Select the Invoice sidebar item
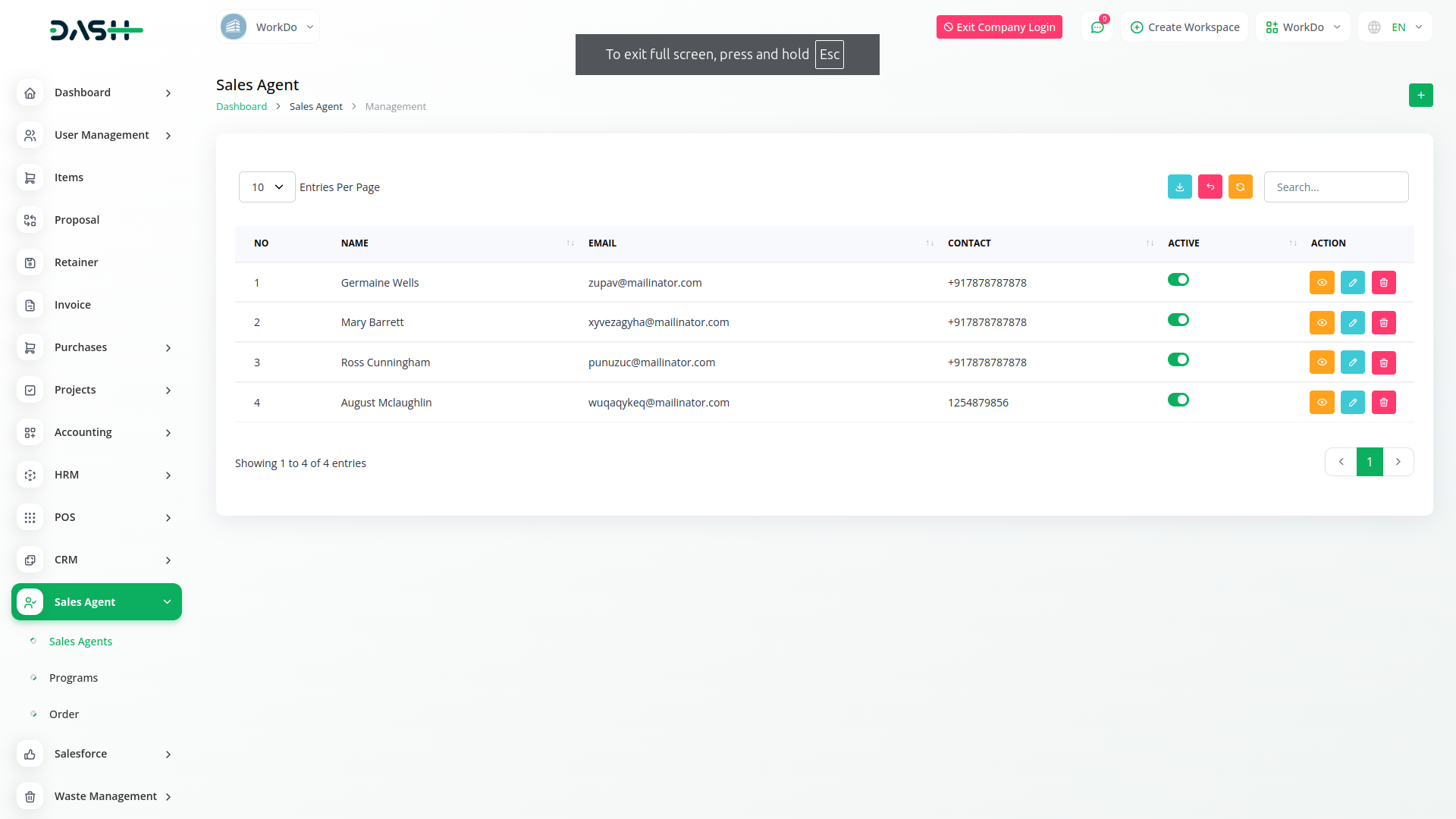This screenshot has width=1456, height=819. tap(73, 305)
